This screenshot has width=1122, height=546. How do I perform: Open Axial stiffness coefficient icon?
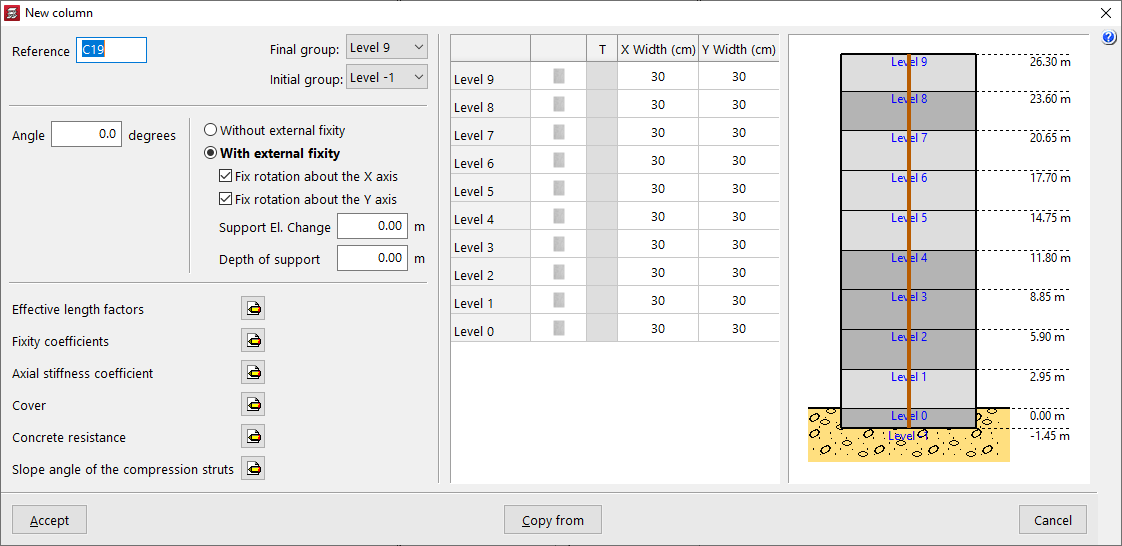point(253,373)
